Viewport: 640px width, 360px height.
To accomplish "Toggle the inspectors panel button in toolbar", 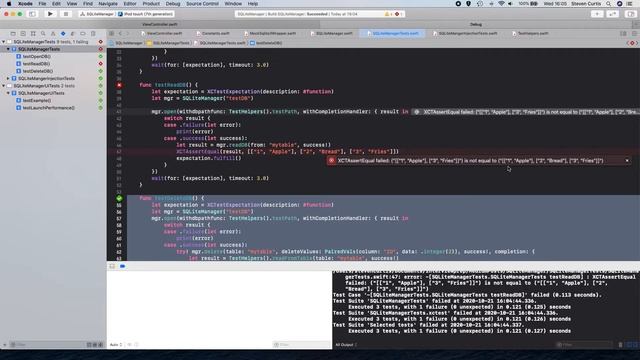I will tap(631, 14).
